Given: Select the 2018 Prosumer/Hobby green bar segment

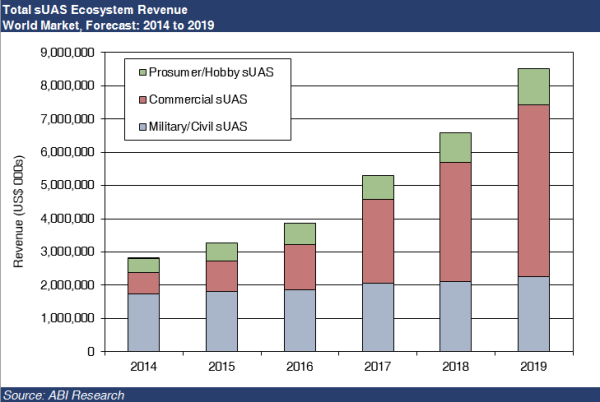Looking at the screenshot, I should click(455, 148).
